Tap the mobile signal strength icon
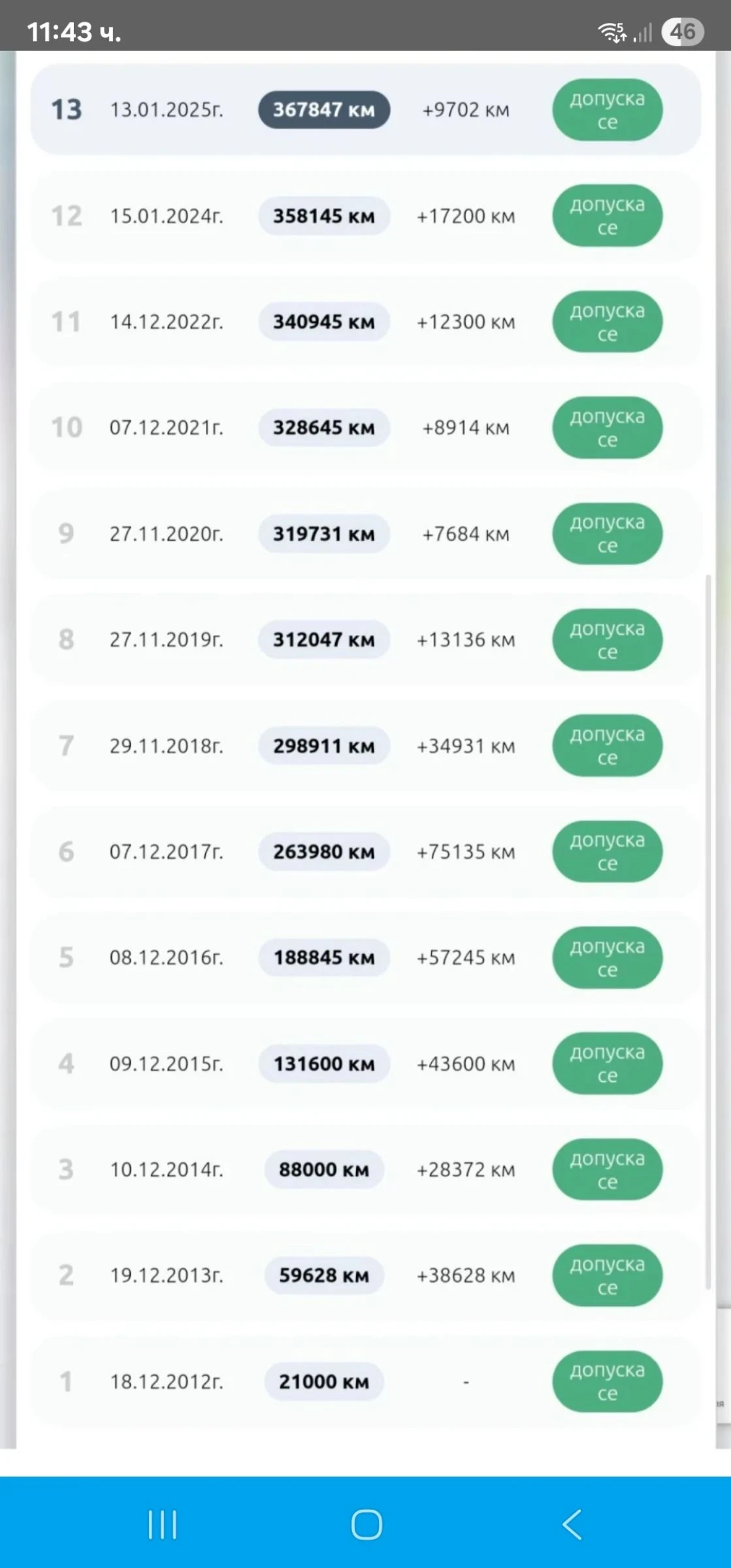 643,33
